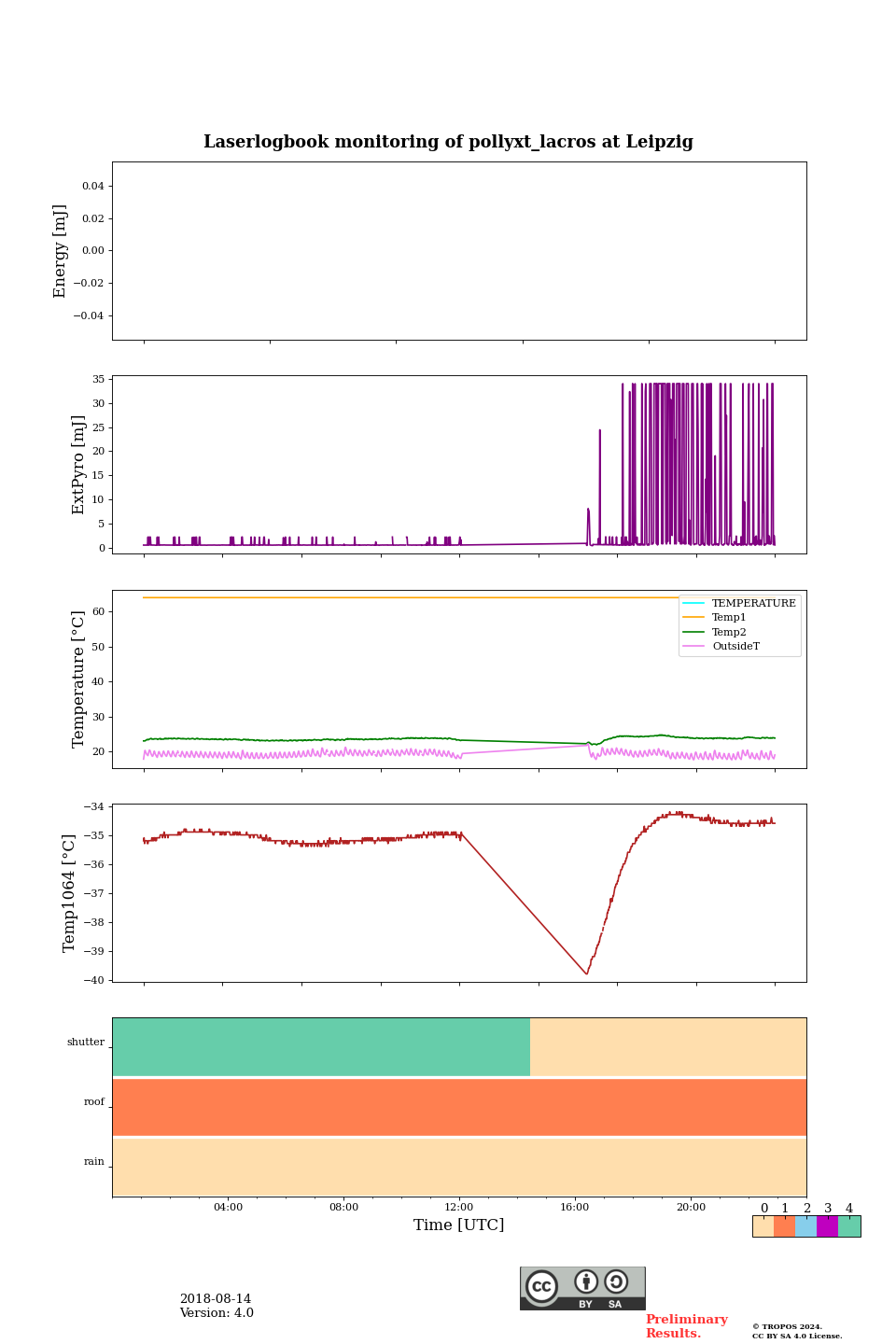Click the −0.04 tick on Energy axis
This screenshot has width=896, height=1344.
point(90,315)
